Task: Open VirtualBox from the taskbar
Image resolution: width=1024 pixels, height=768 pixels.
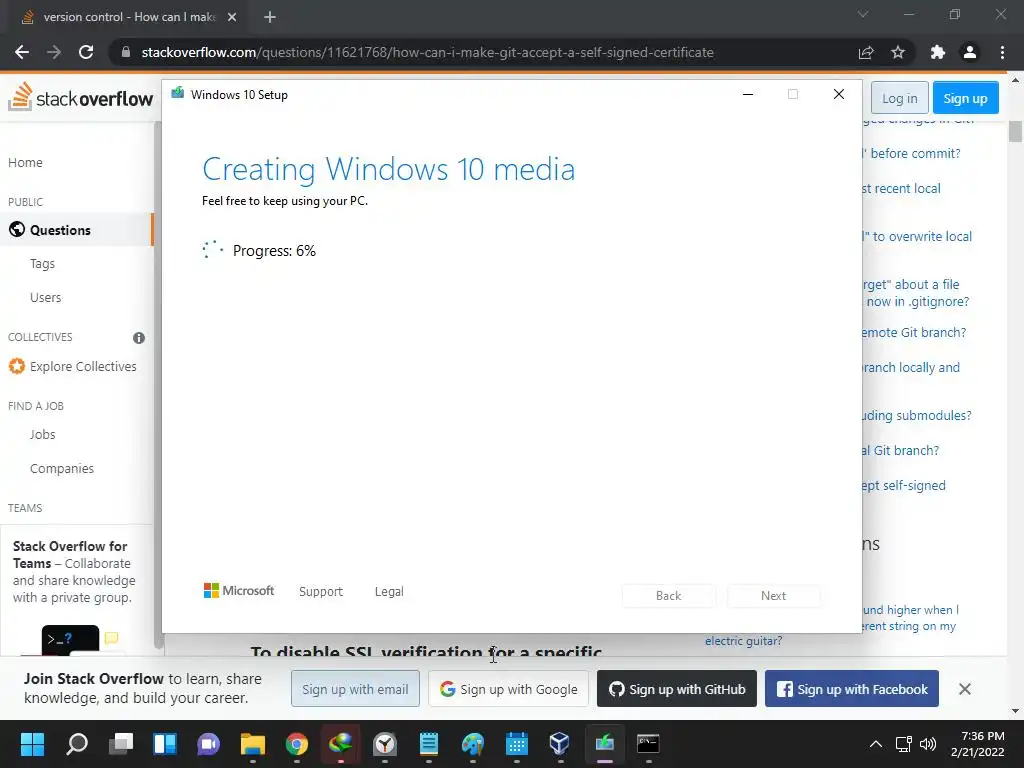Action: 560,743
